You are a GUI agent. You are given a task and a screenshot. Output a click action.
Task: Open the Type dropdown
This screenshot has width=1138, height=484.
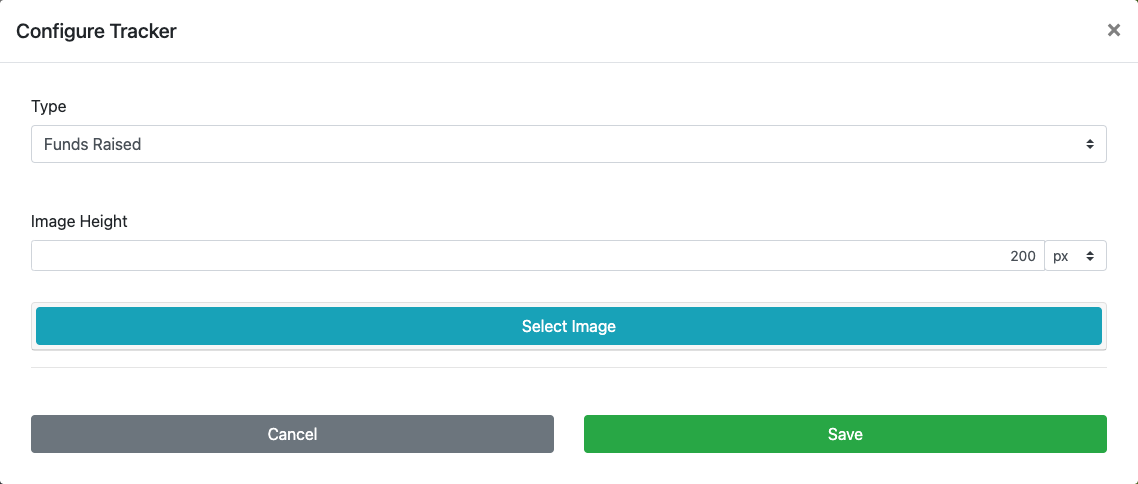tap(568, 144)
